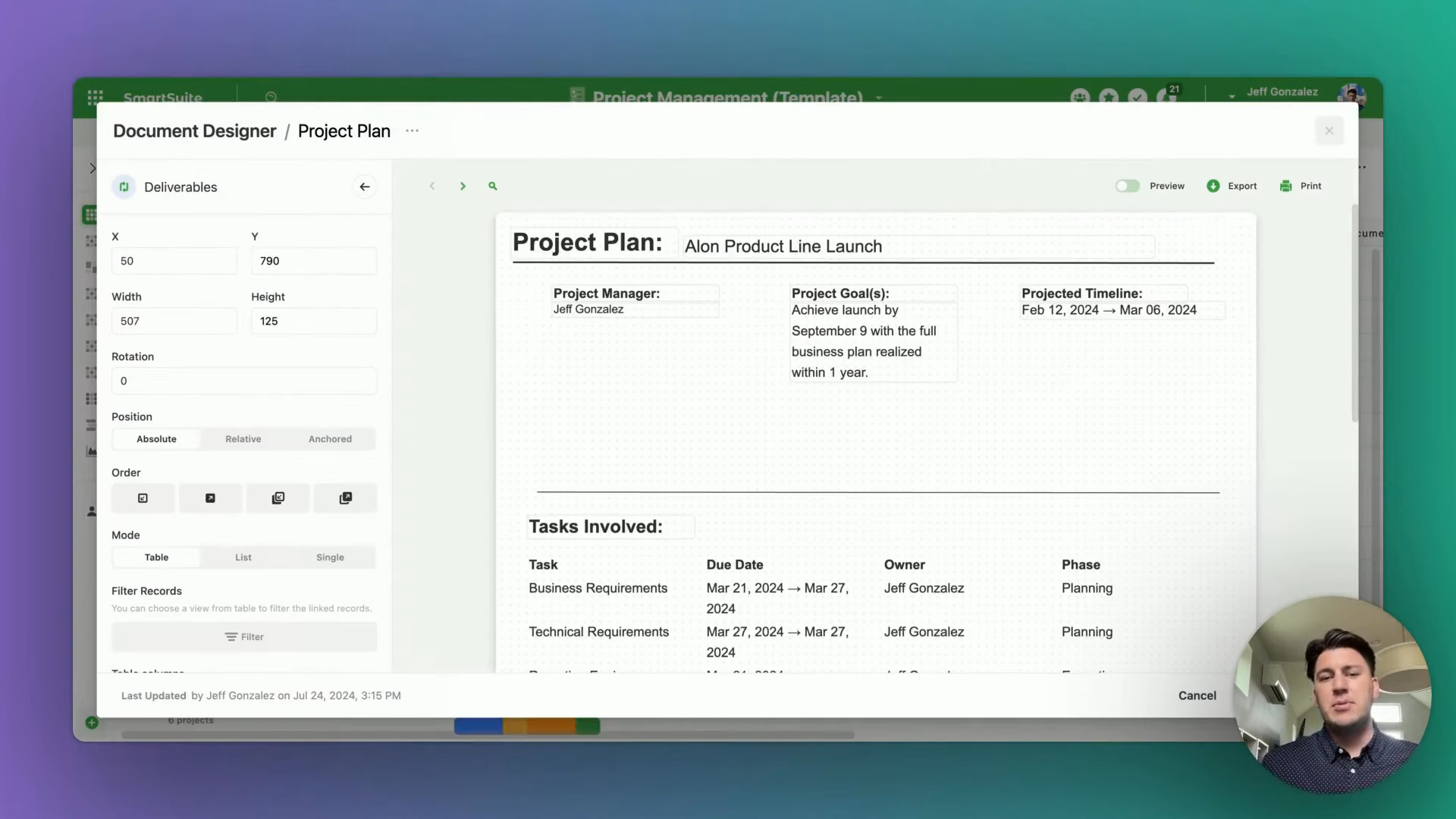Click the X position input field
The height and width of the screenshot is (819, 1456).
(x=174, y=261)
